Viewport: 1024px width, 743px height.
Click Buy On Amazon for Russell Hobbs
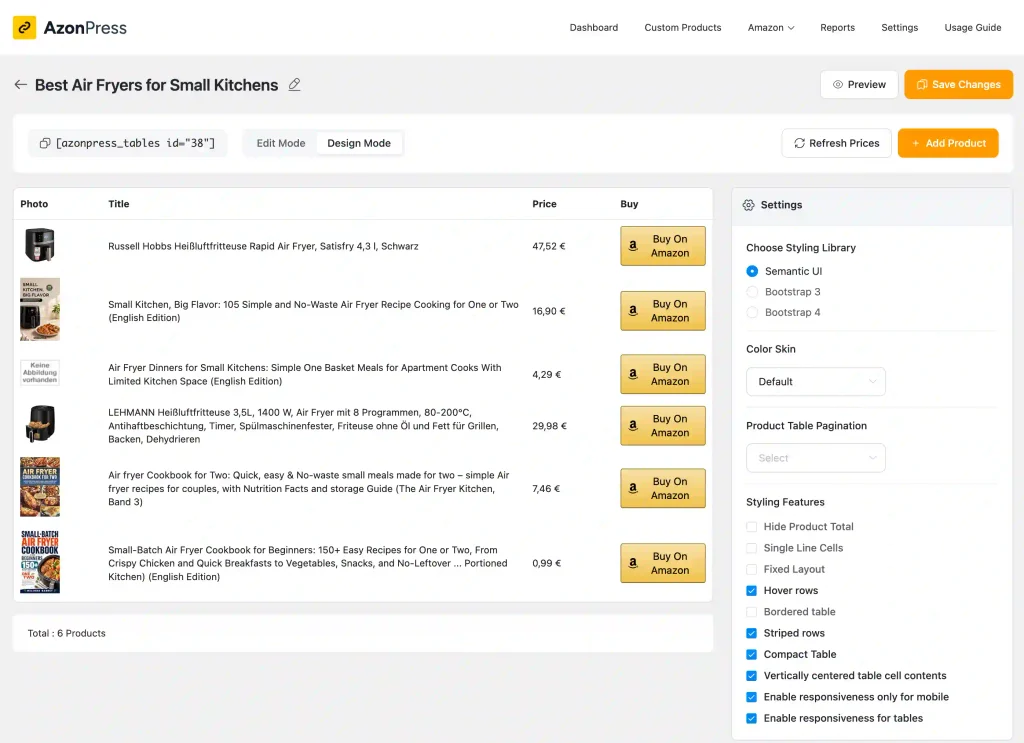click(x=662, y=246)
